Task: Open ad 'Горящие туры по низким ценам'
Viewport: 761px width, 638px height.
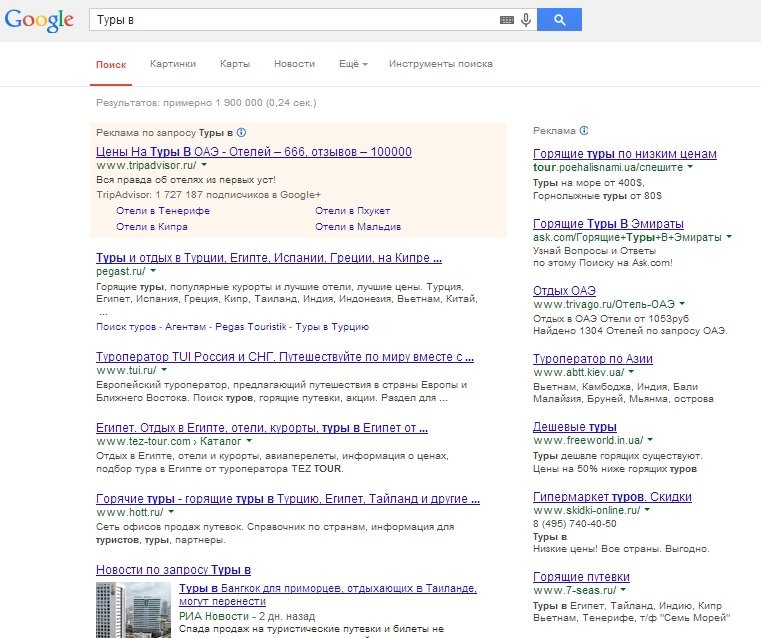Action: pos(625,154)
